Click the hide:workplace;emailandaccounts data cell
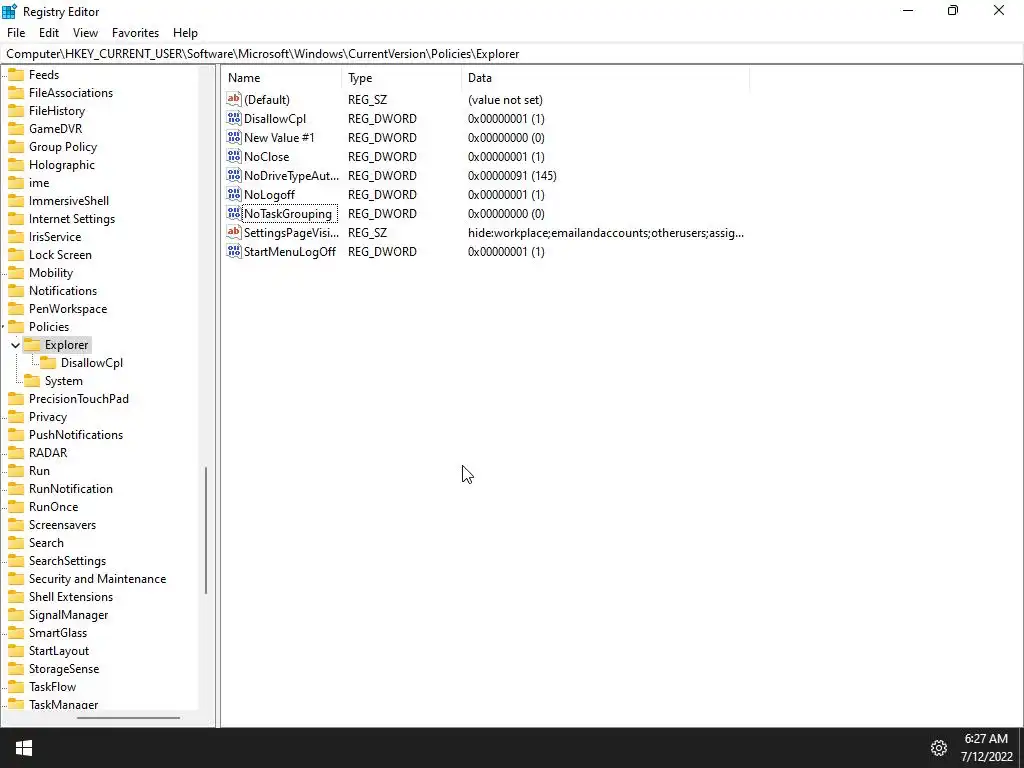This screenshot has height=768, width=1024. click(605, 232)
